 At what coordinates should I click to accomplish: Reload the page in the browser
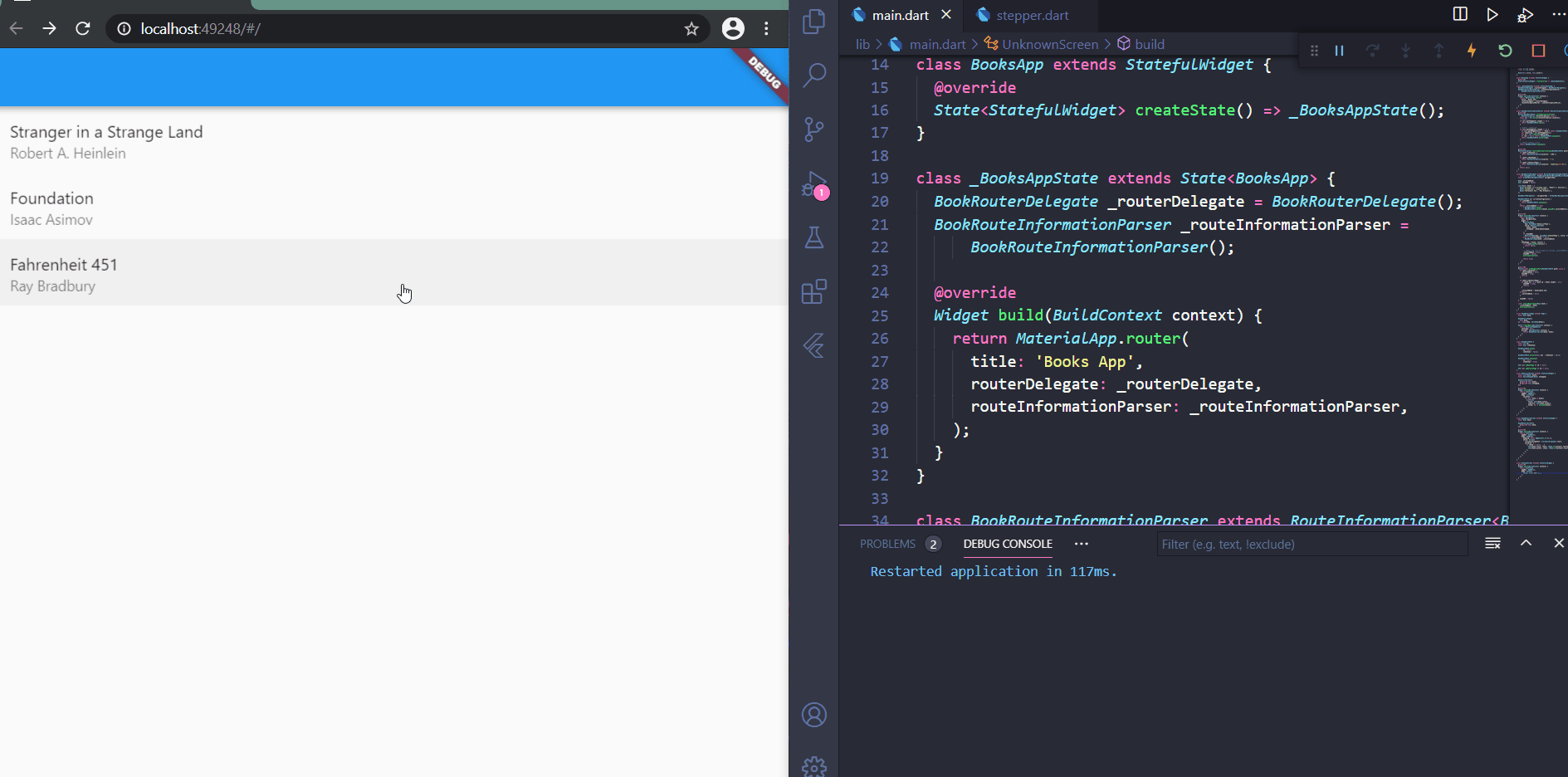coord(83,28)
